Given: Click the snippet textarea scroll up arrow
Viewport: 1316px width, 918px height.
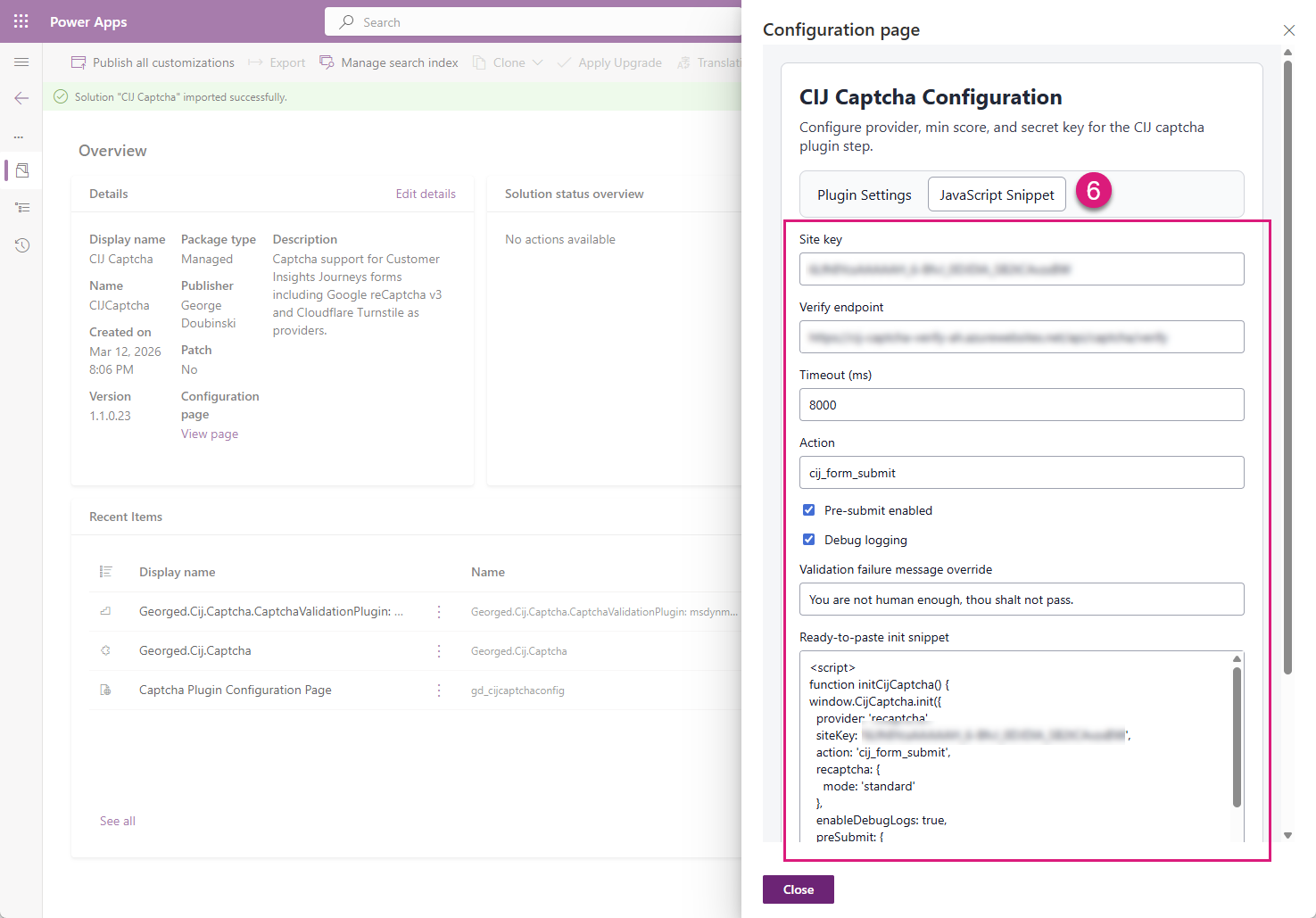Looking at the screenshot, I should (x=1237, y=658).
